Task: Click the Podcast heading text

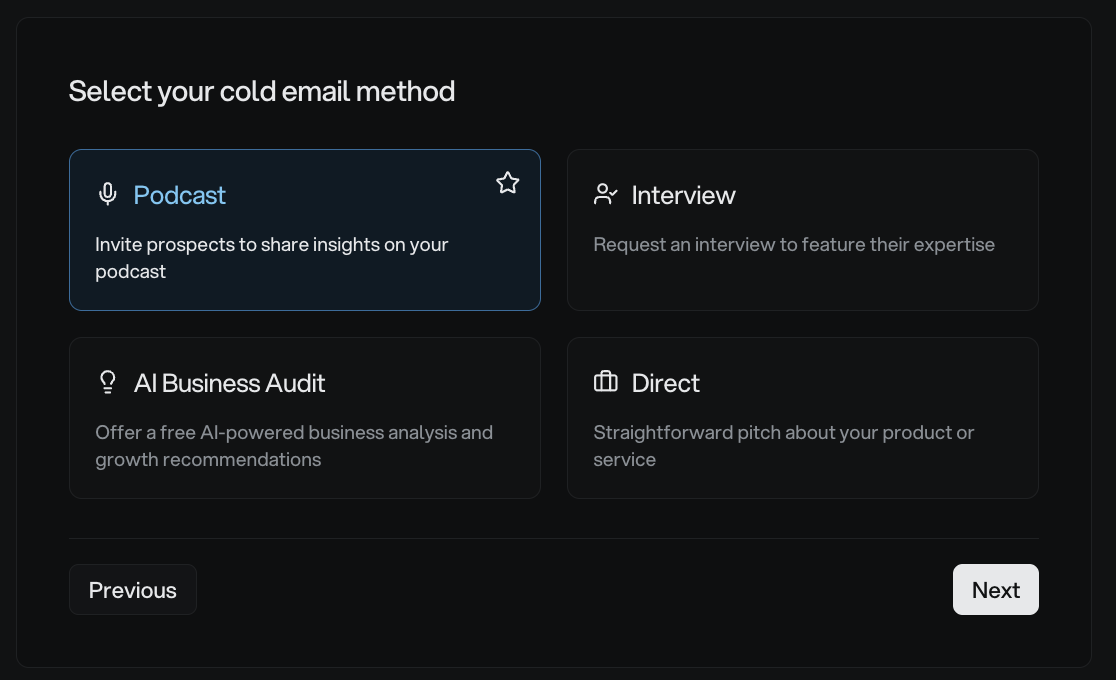Action: pos(179,195)
